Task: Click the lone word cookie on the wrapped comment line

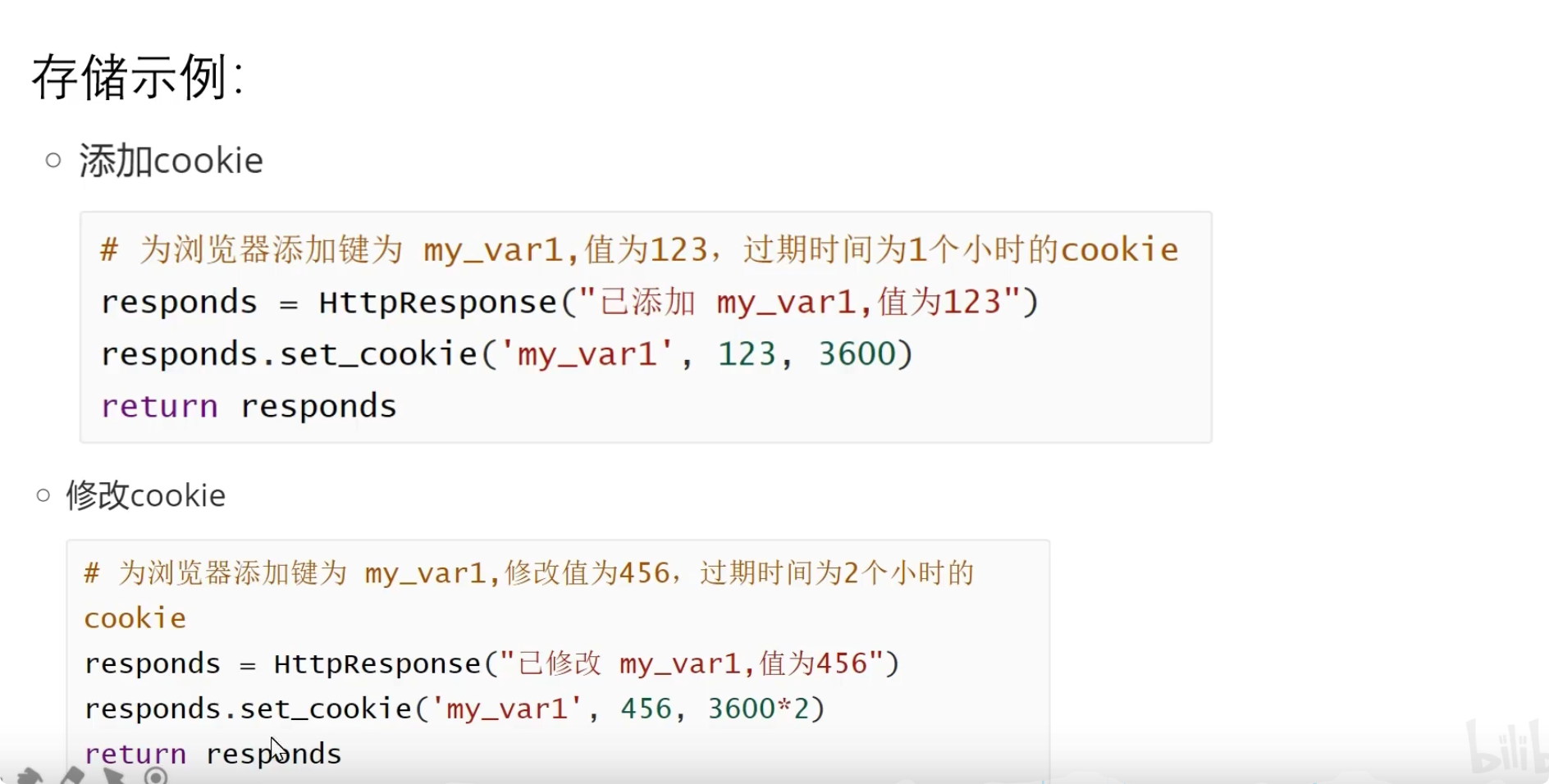Action: click(135, 618)
